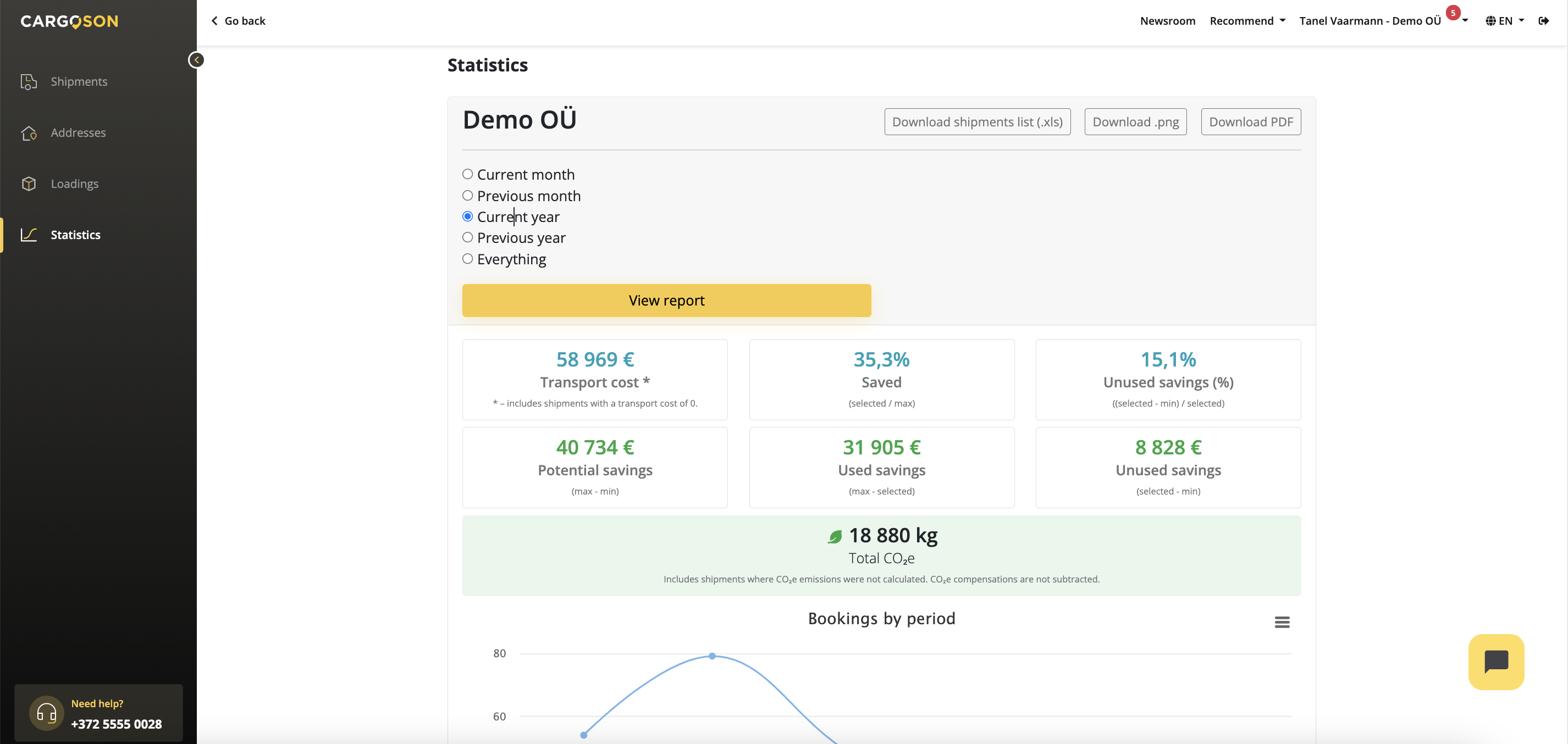Image resolution: width=1568 pixels, height=744 pixels.
Task: Click the Loadings box icon
Action: 29,184
